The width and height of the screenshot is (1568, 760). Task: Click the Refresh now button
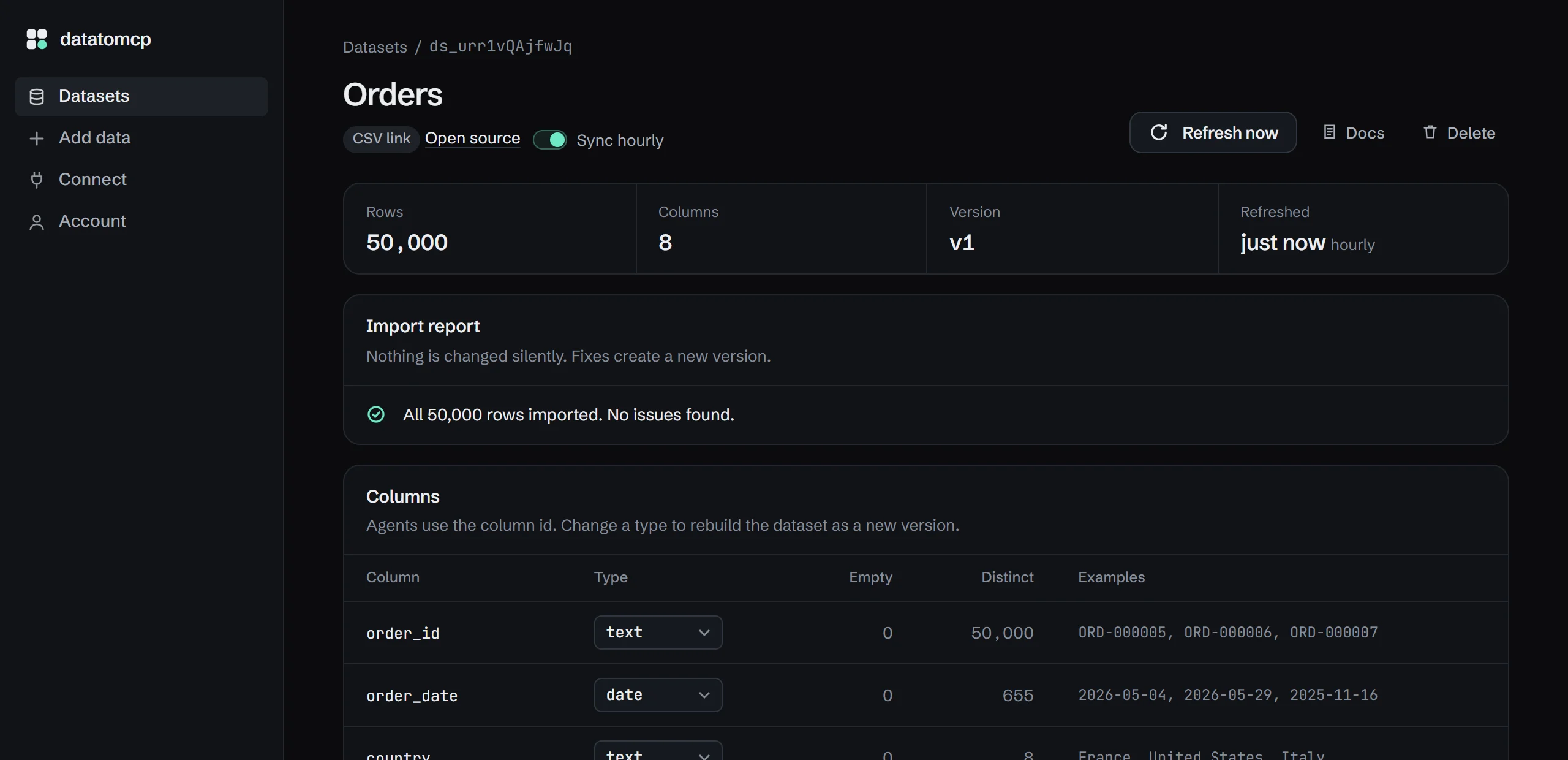coord(1213,132)
